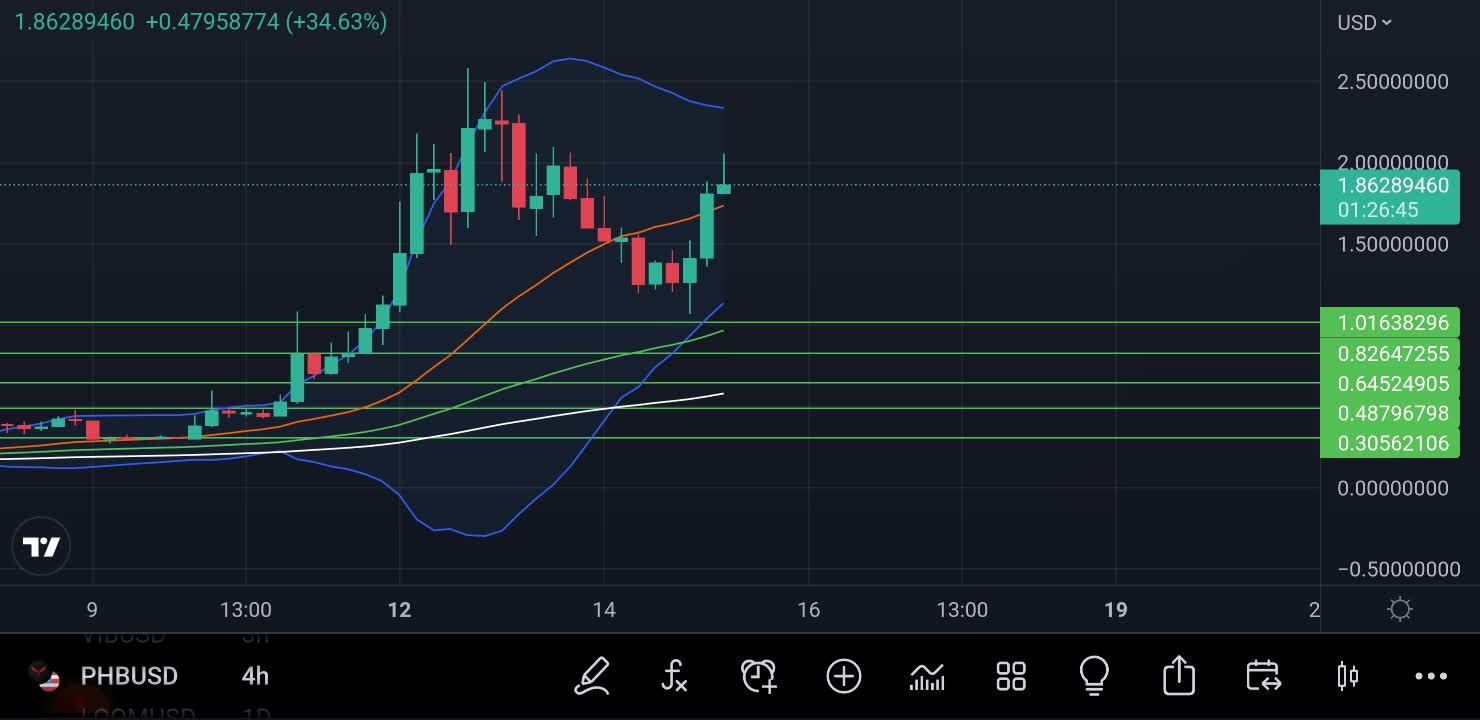Screen dimensions: 1480x720
Task: Select the 0.30562106 horizontal line label
Action: pos(1389,443)
